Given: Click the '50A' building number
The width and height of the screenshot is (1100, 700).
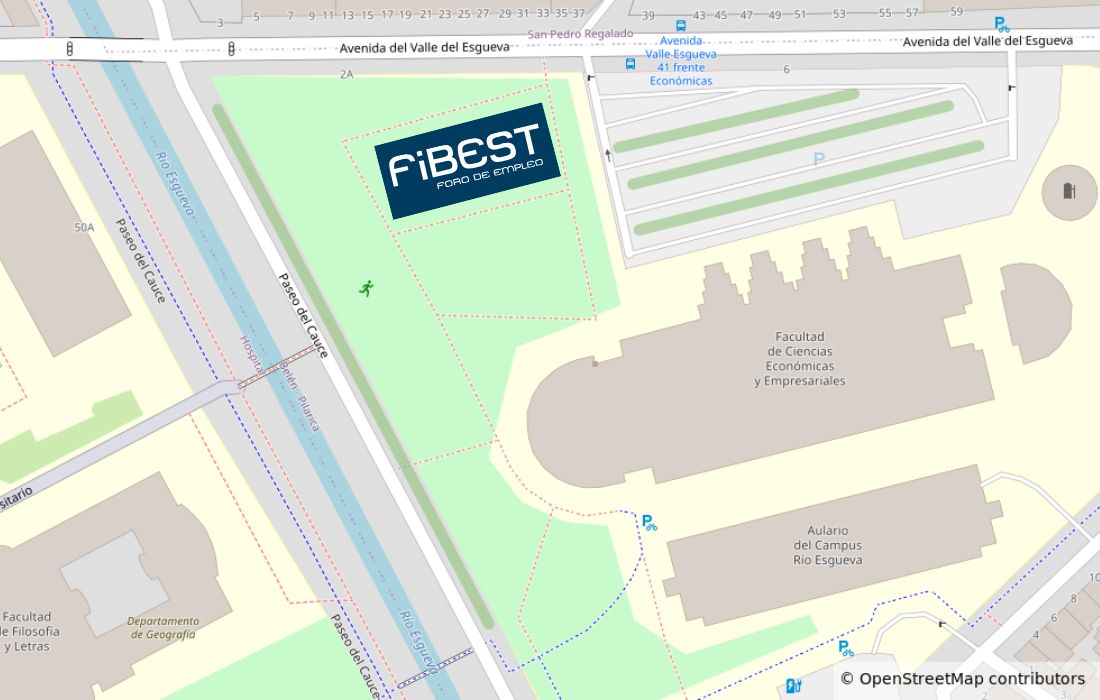Looking at the screenshot, I should (84, 227).
